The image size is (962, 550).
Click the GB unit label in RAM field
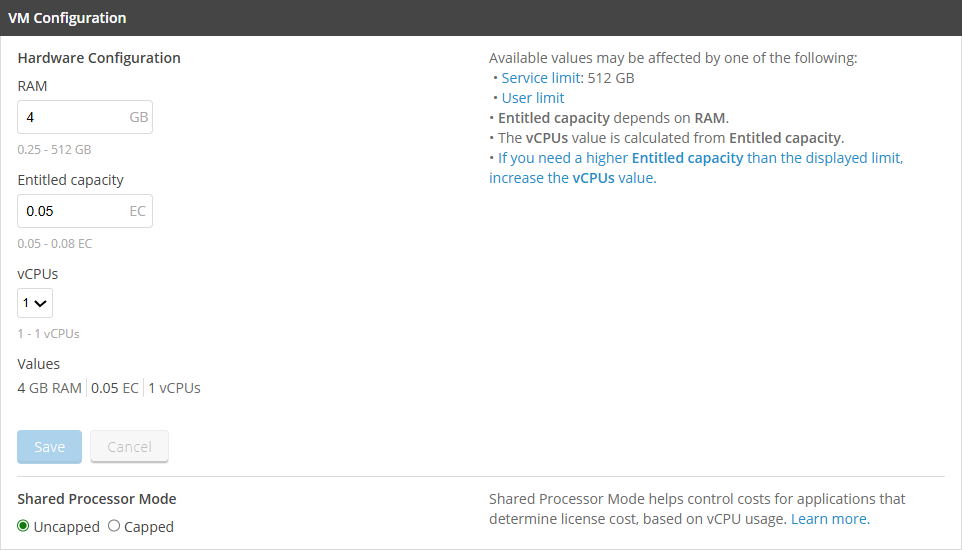pos(139,117)
